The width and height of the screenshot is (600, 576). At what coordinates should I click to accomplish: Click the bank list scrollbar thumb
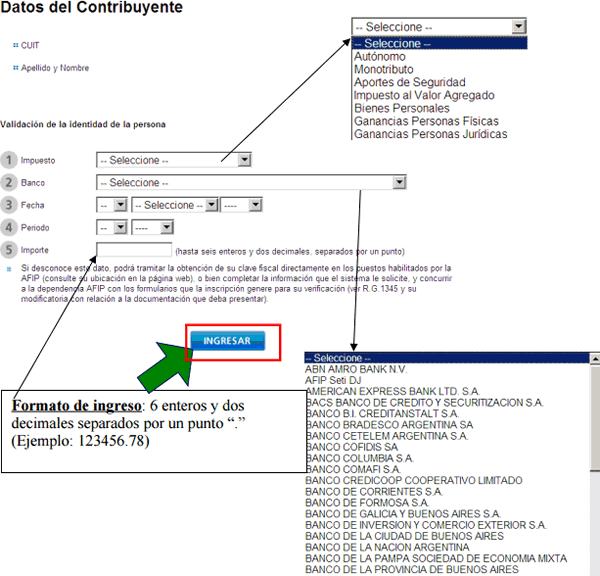(x=595, y=418)
